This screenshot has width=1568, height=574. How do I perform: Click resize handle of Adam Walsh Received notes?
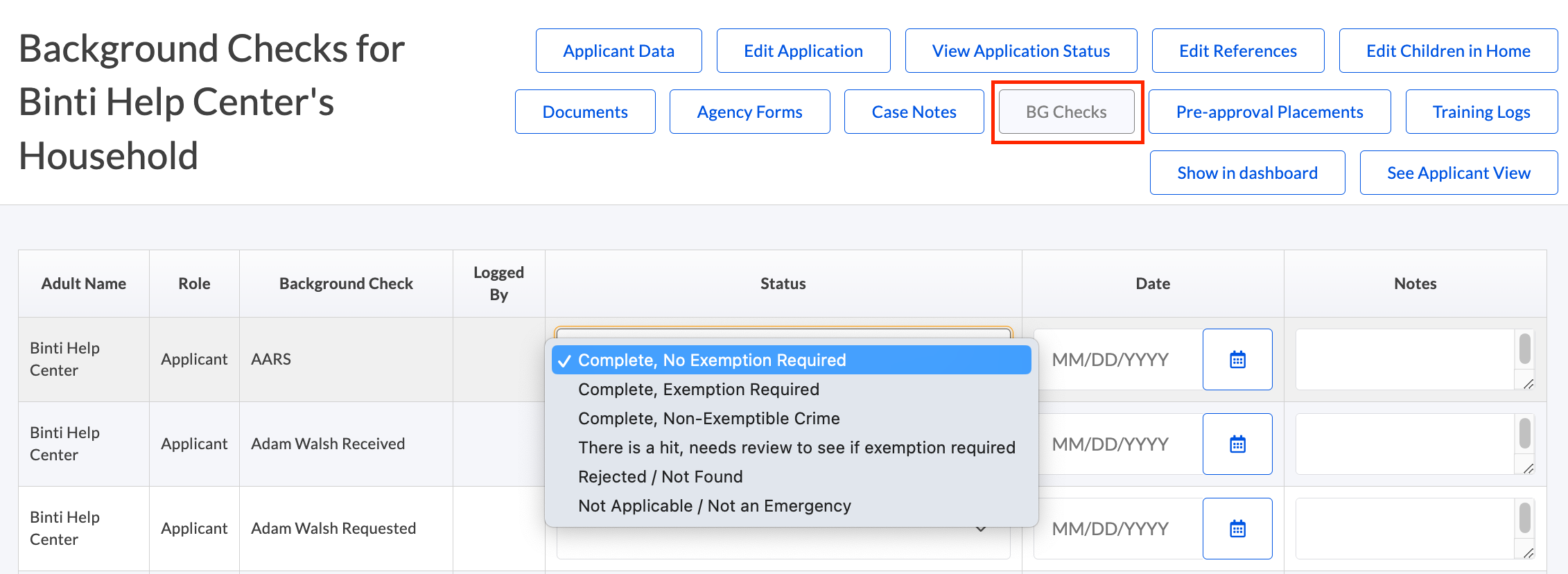click(1528, 469)
